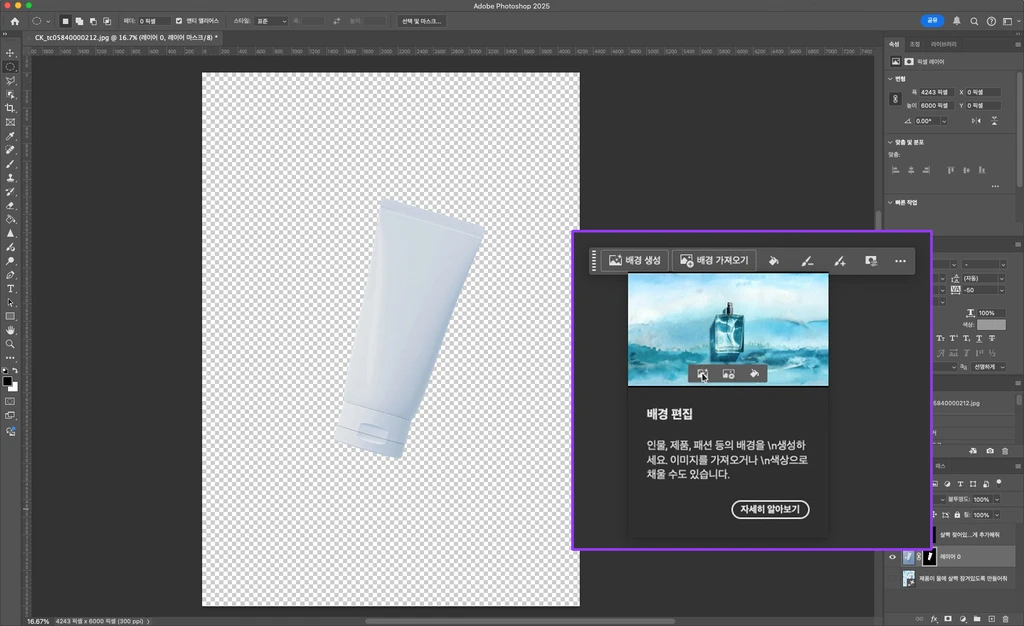Select the Crop tool

coord(10,108)
